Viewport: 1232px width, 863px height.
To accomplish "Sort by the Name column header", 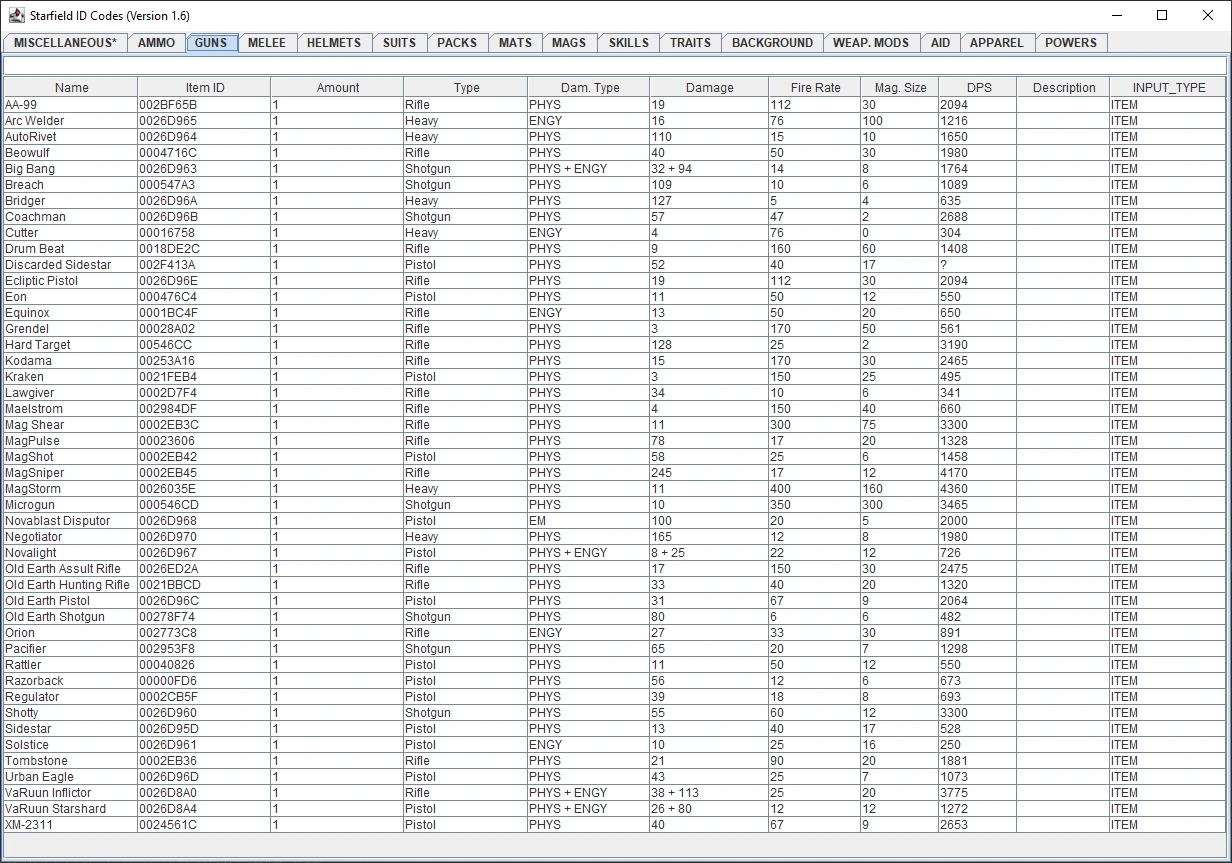I will click(71, 88).
